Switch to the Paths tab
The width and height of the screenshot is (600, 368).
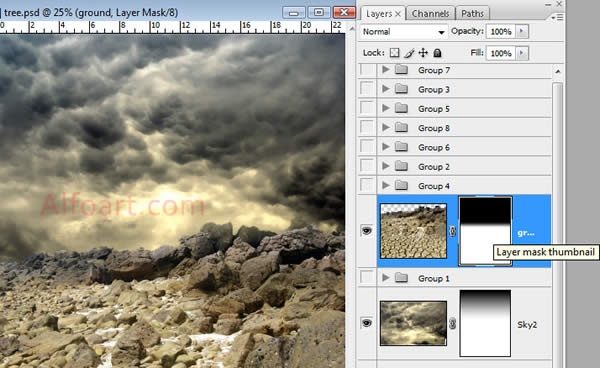(472, 14)
